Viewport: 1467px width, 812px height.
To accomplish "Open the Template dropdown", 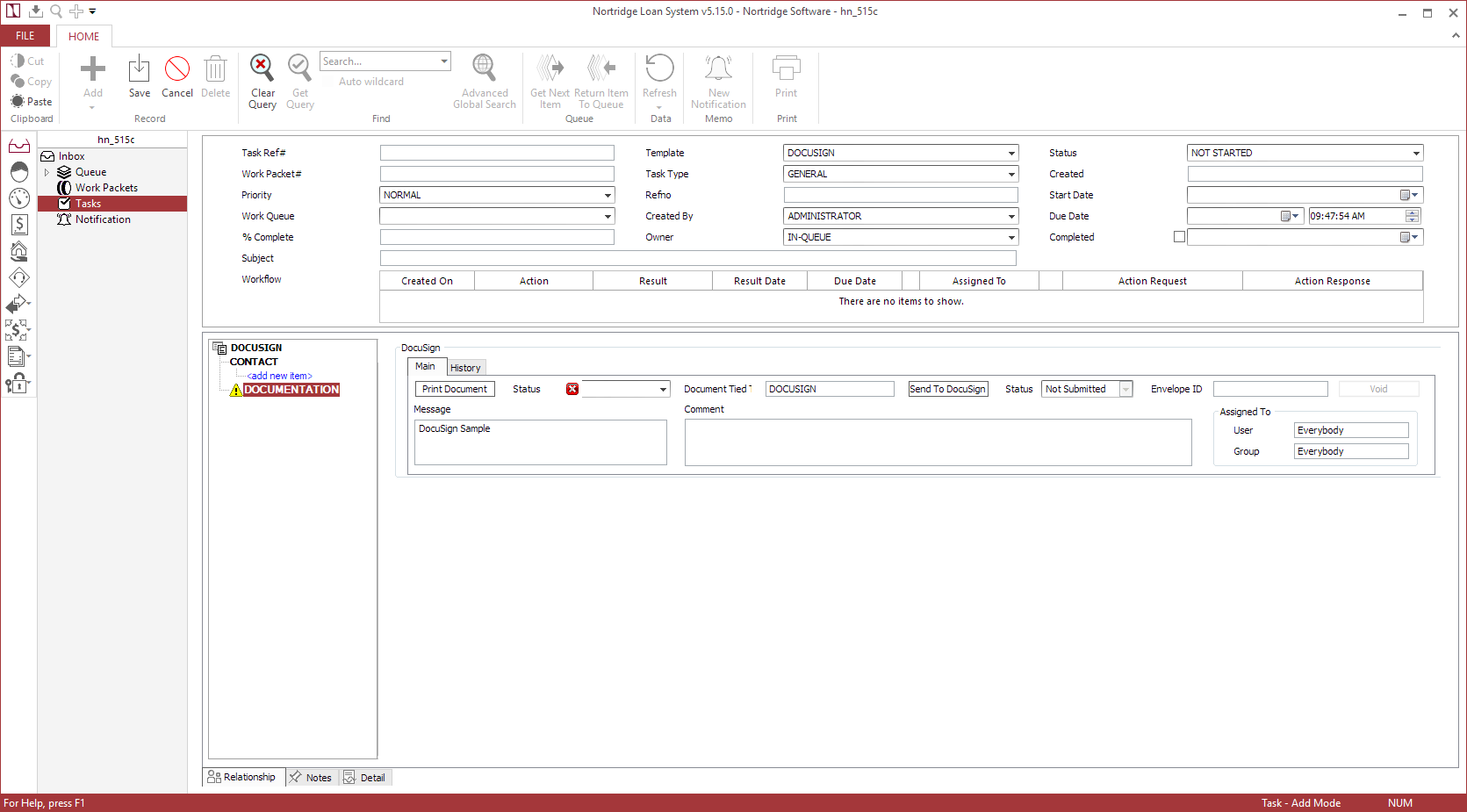I will click(x=1011, y=153).
